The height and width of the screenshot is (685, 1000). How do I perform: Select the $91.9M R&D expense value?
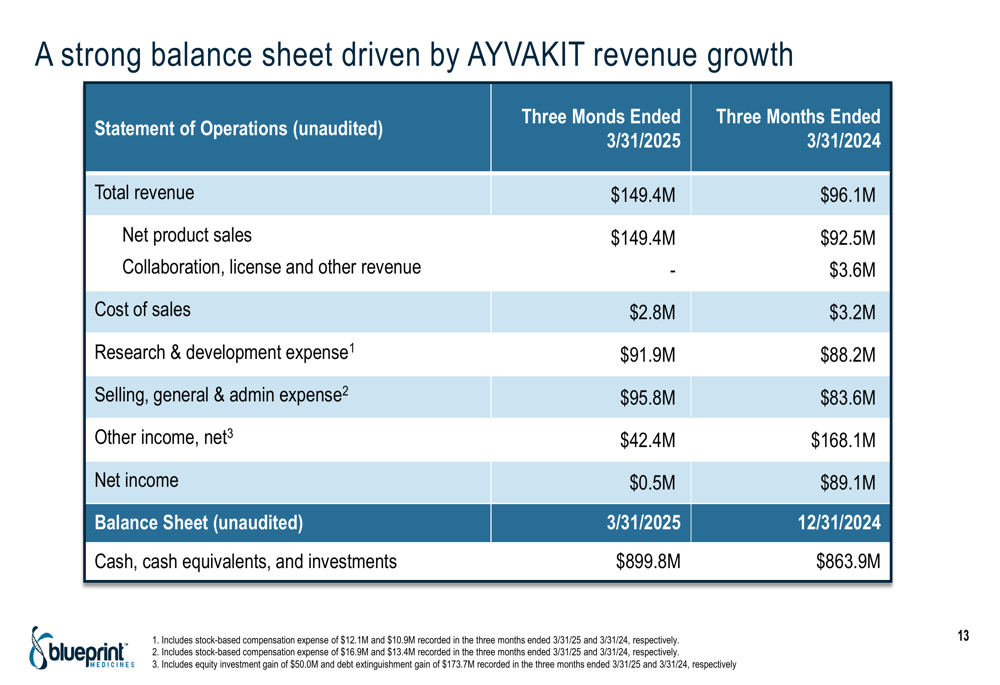(x=647, y=355)
